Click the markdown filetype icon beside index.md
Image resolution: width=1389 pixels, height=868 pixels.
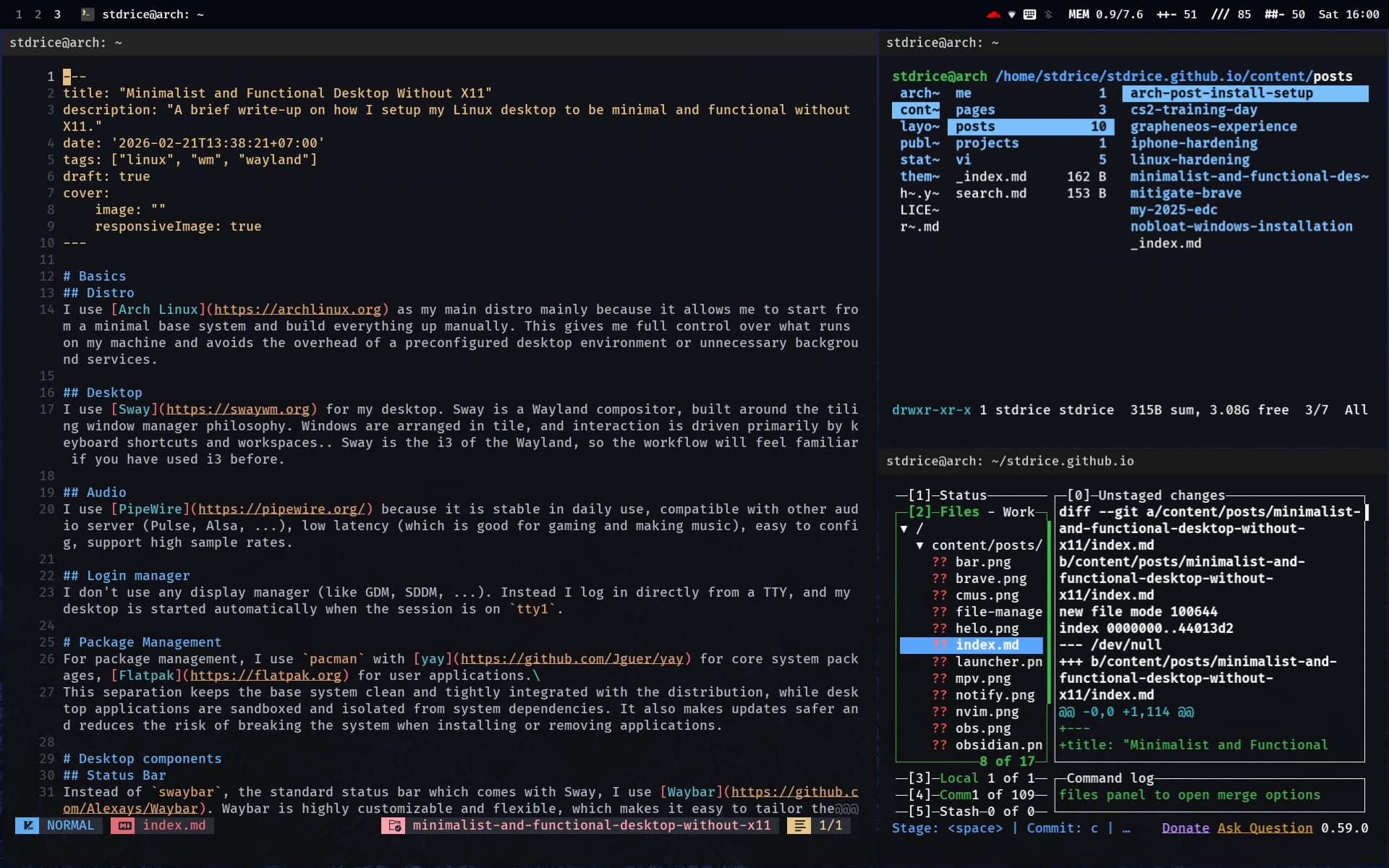[124, 825]
